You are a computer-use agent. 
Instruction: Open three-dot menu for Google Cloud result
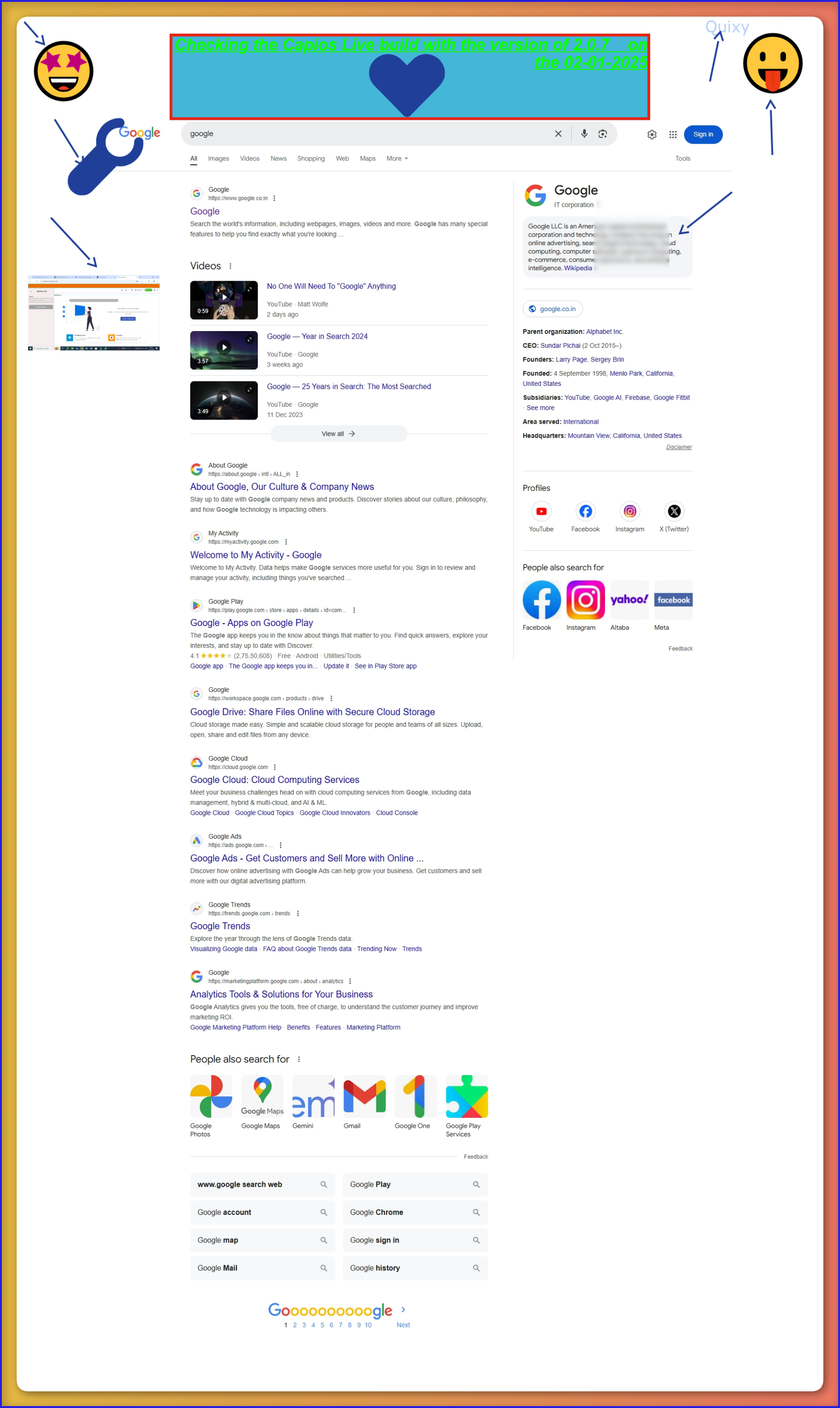[274, 767]
